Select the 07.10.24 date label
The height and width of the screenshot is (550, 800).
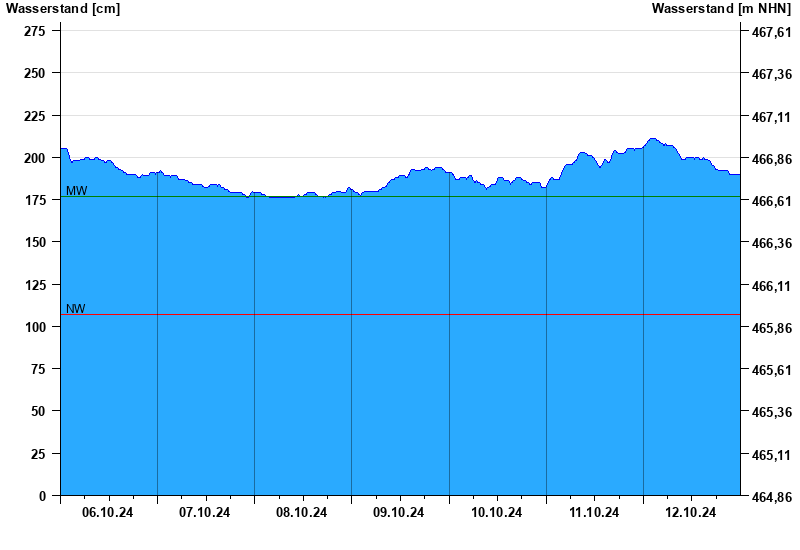pos(205,513)
